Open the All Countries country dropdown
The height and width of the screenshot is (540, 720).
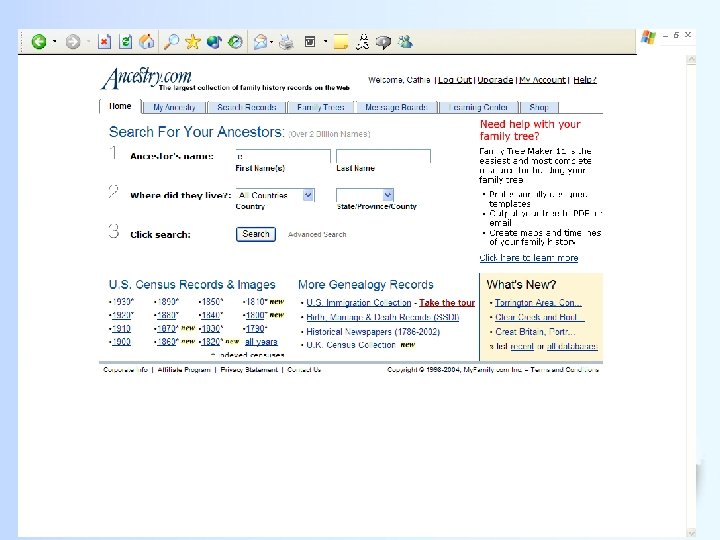(x=275, y=195)
